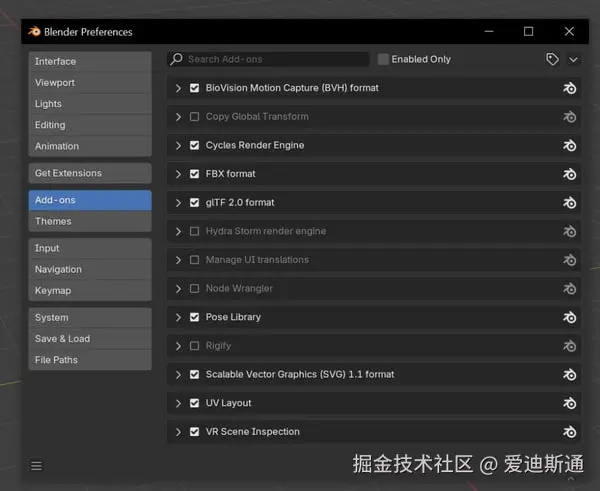
Task: Expand FBX format add-on details
Action: click(178, 174)
